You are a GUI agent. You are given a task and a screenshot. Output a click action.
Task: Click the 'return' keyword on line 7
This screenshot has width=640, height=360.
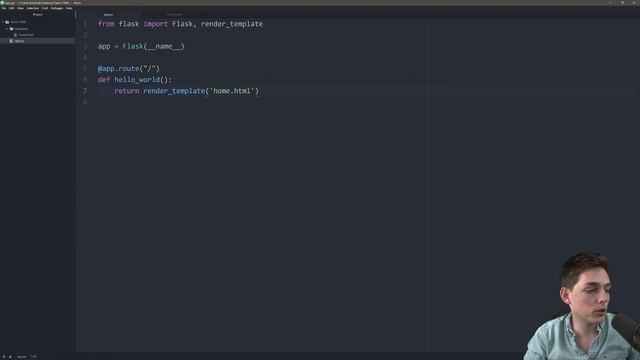127,91
